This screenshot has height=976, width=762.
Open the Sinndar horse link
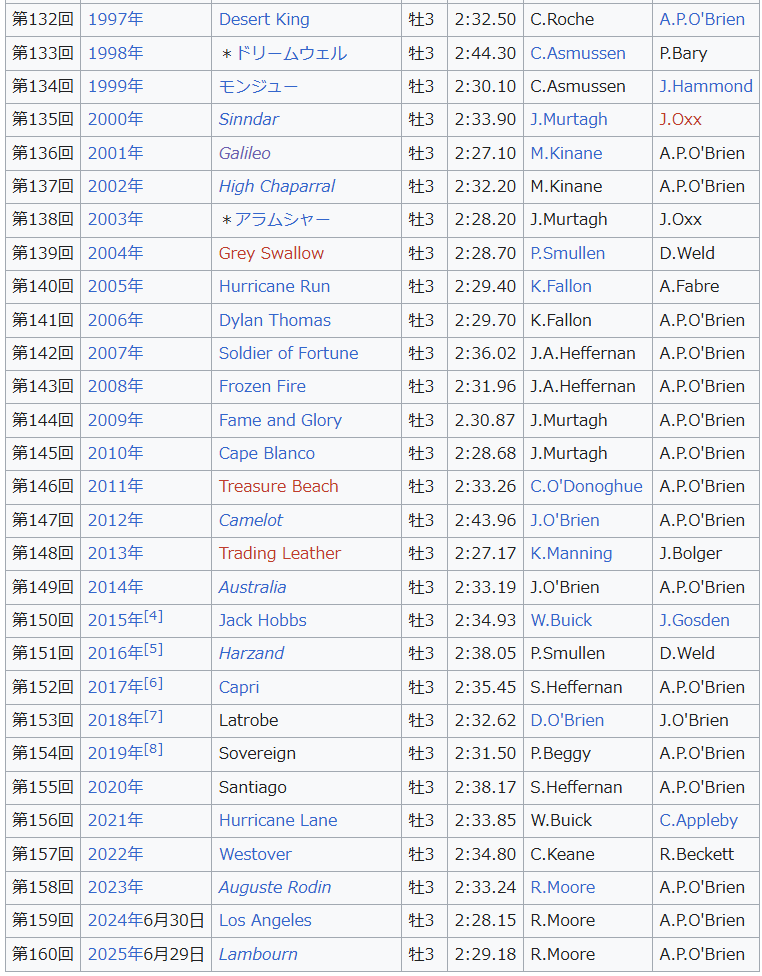pyautogui.click(x=248, y=119)
